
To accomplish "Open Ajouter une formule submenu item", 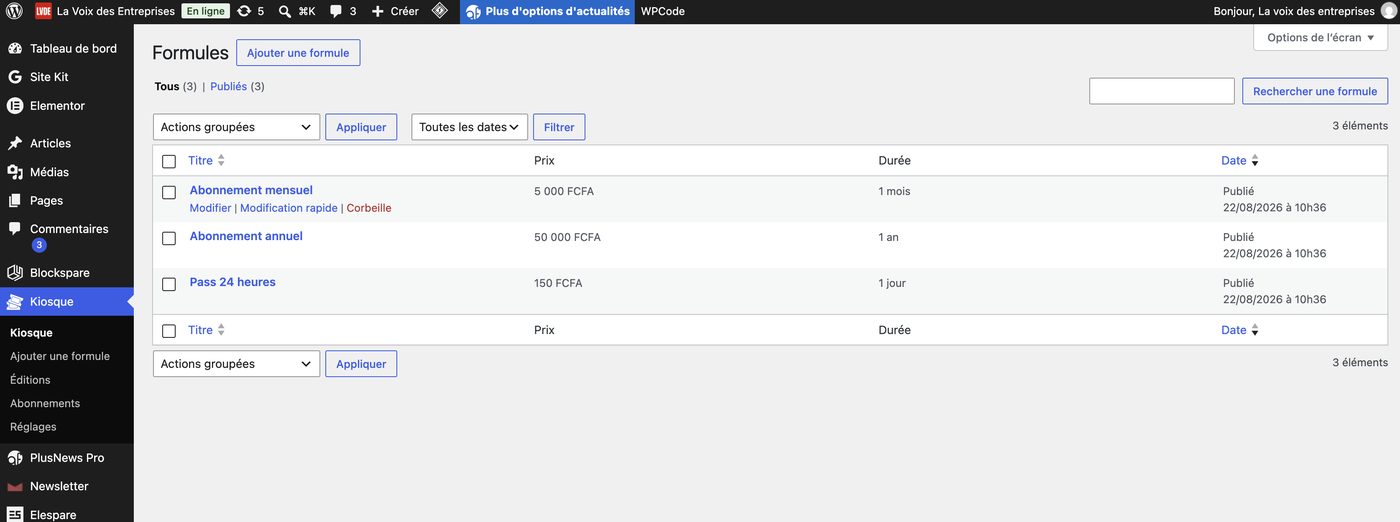I will point(60,356).
